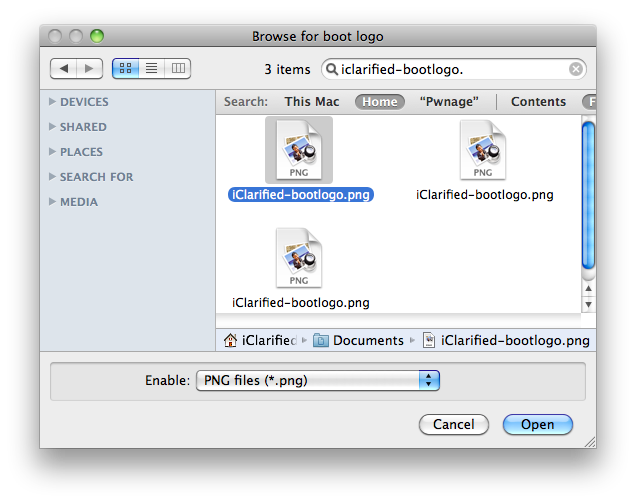Expand the SHARED sidebar section
This screenshot has width=636, height=503.
[x=52, y=127]
